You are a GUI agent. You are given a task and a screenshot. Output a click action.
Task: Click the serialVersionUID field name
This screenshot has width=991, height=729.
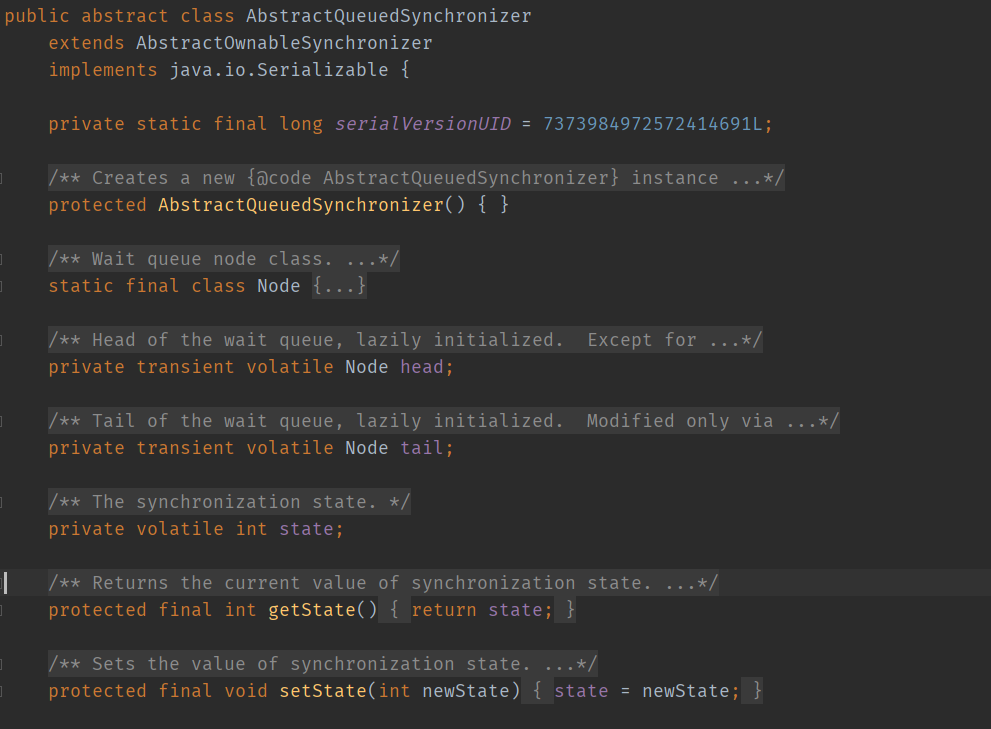(423, 124)
